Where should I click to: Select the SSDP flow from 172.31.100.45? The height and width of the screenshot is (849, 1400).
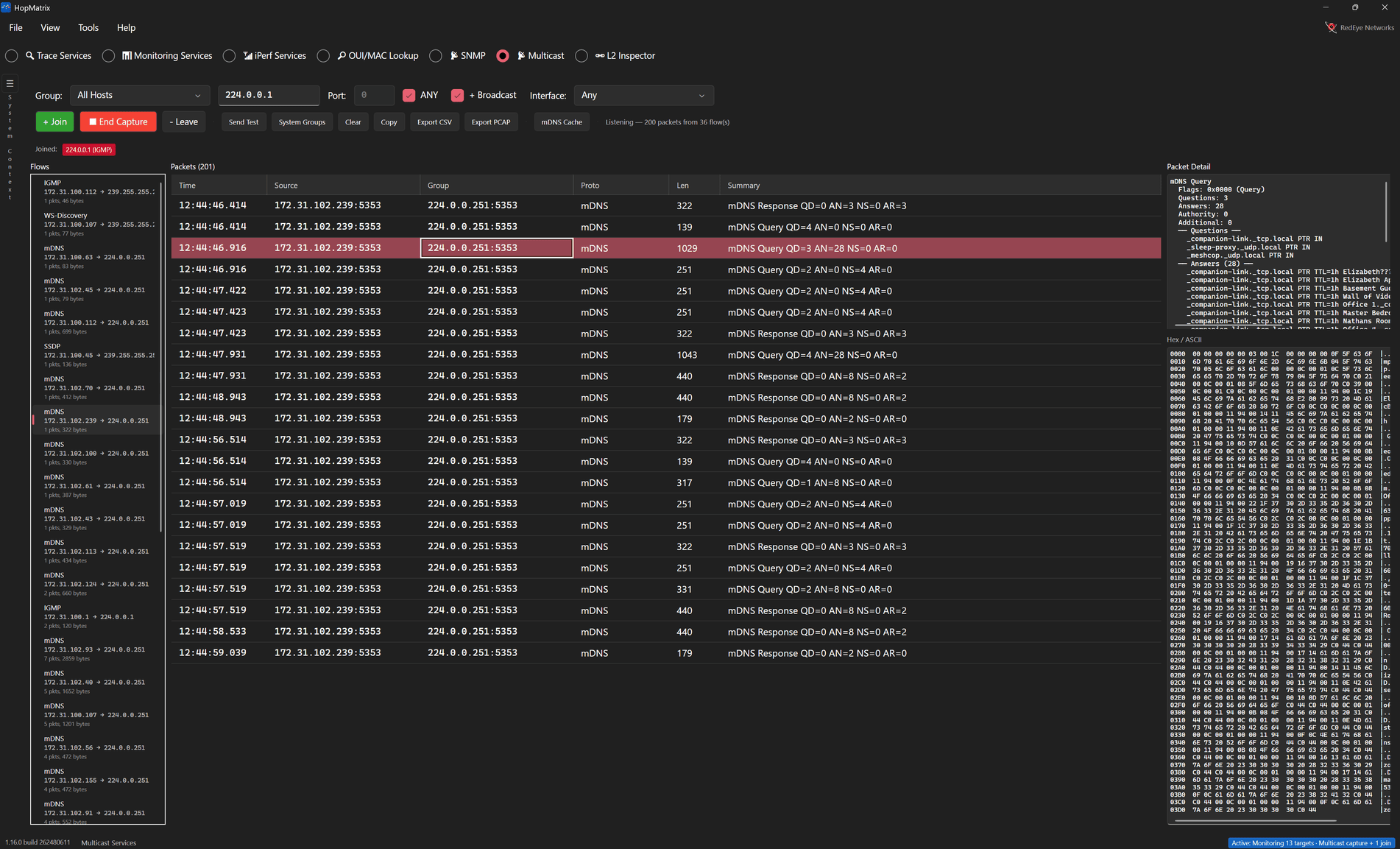tap(96, 355)
